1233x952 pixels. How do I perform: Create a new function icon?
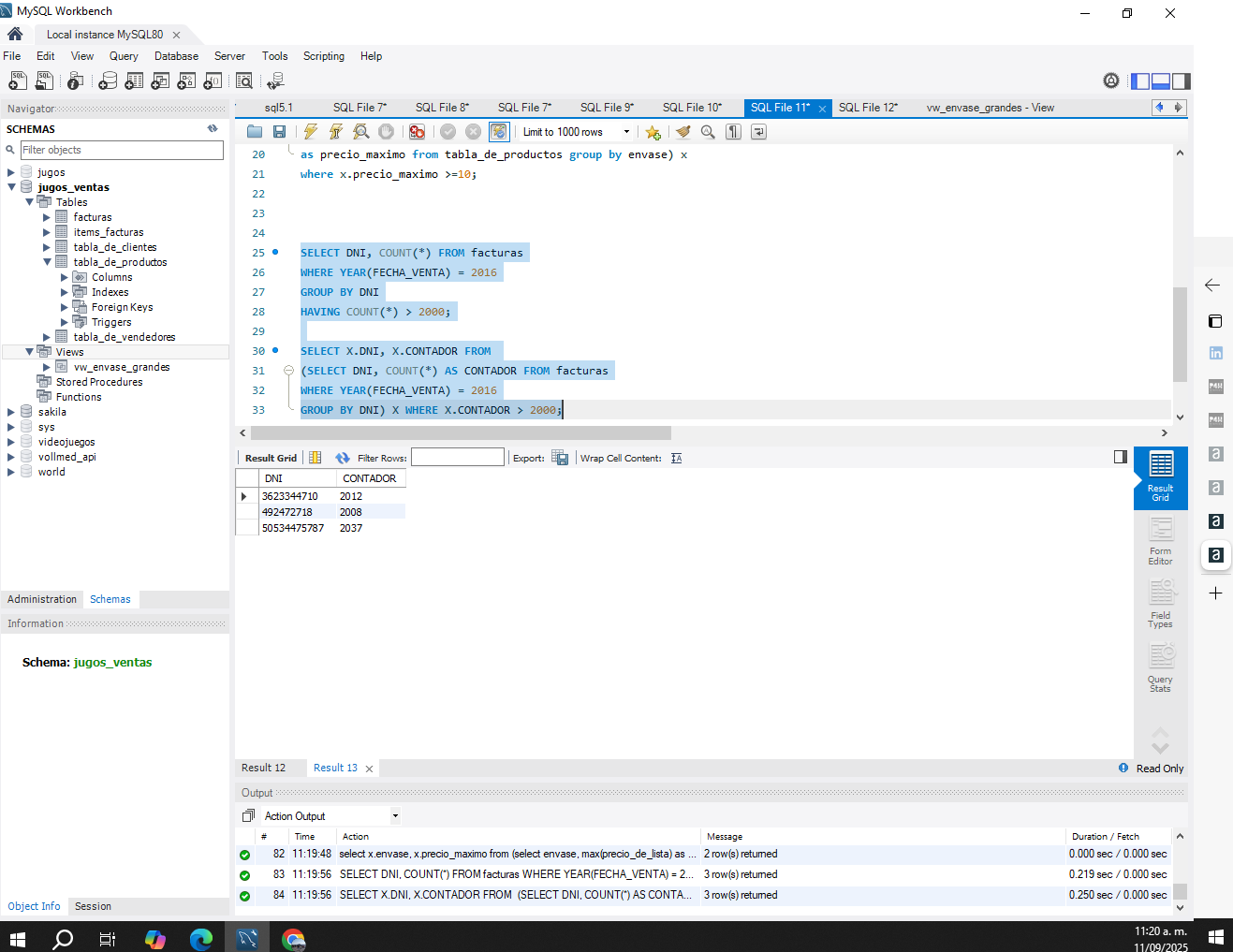(x=213, y=81)
